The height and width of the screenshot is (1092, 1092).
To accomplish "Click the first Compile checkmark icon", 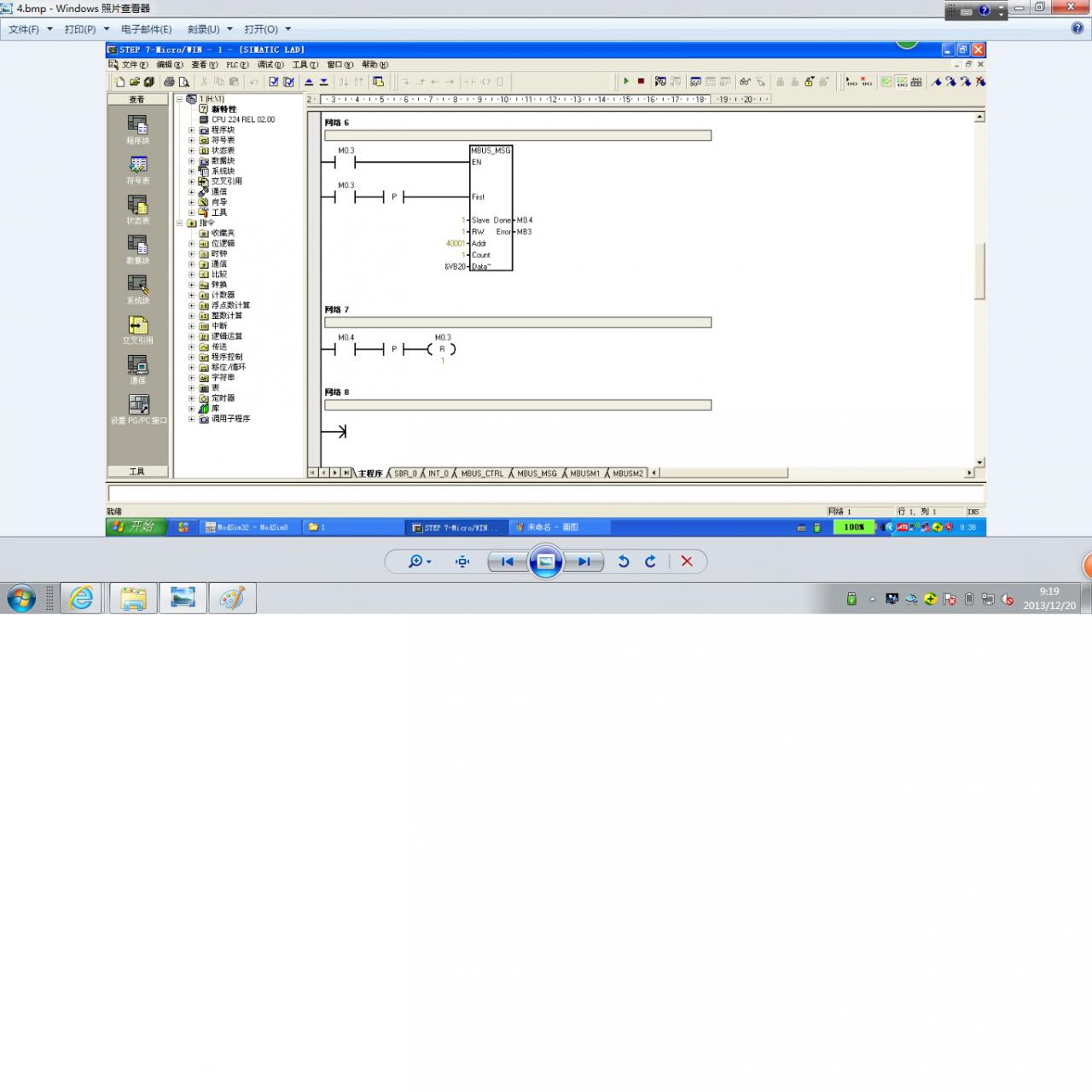I will tap(274, 82).
